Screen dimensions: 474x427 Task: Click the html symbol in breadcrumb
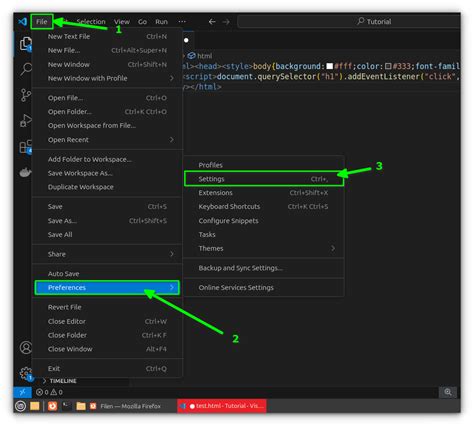[200, 56]
